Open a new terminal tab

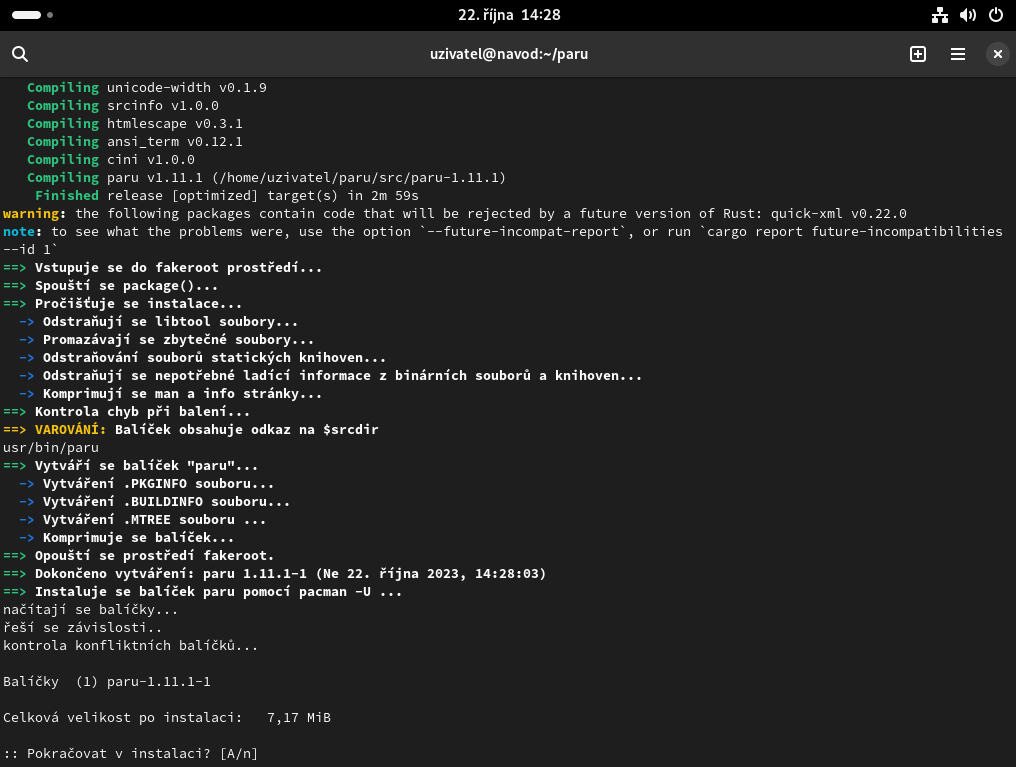917,54
